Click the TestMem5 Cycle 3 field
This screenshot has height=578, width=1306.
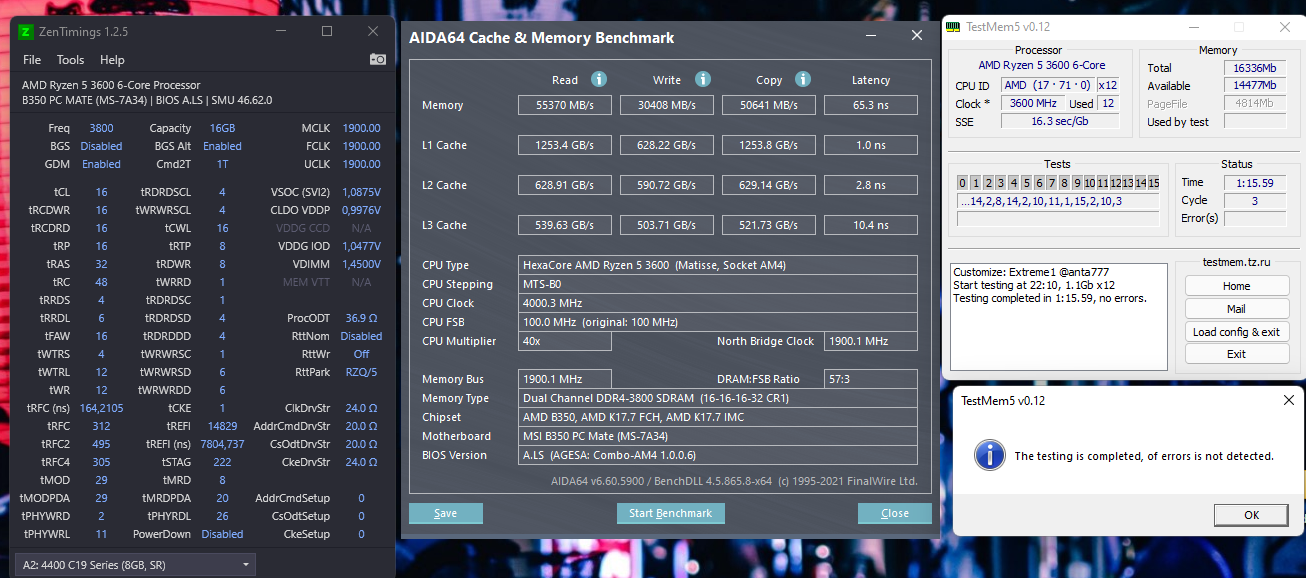1254,201
